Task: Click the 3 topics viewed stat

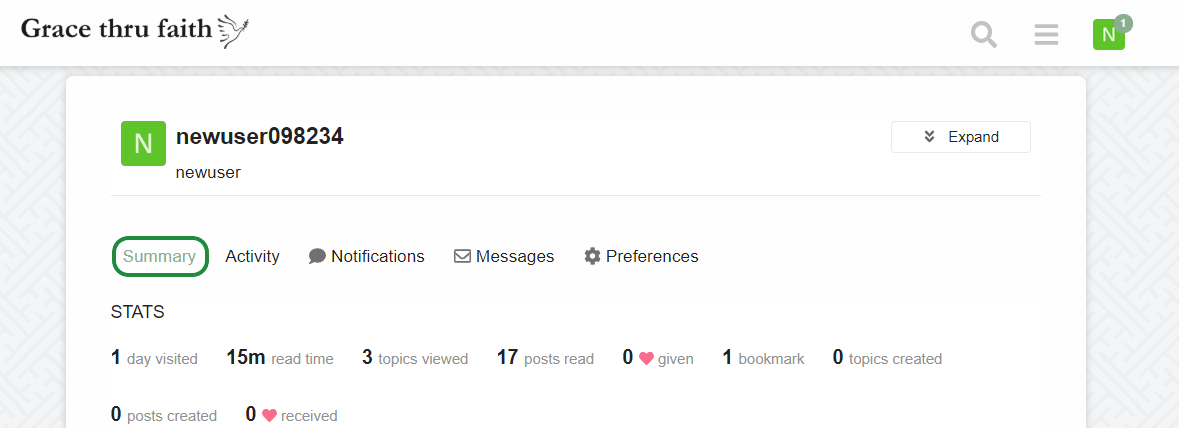Action: point(415,358)
